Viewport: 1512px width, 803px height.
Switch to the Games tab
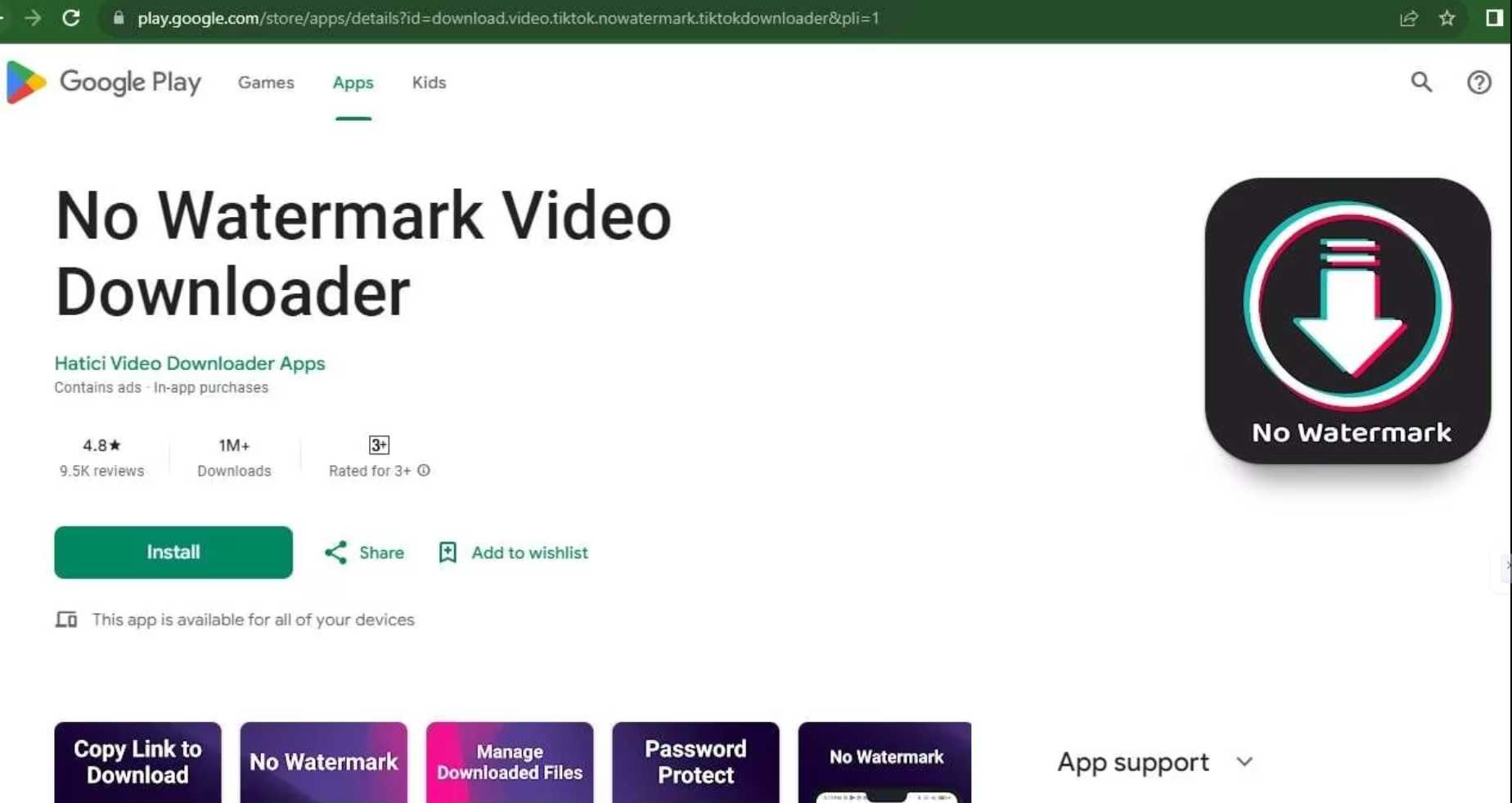click(x=266, y=83)
